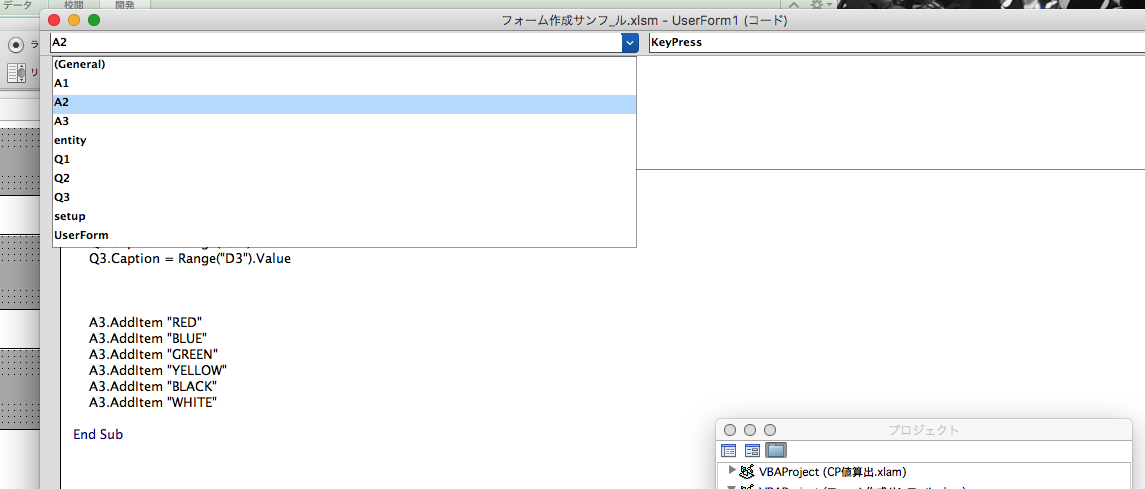The height and width of the screenshot is (489, 1145).
Task: Switch to the データ ribbon tab
Action: pyautogui.click(x=16, y=5)
